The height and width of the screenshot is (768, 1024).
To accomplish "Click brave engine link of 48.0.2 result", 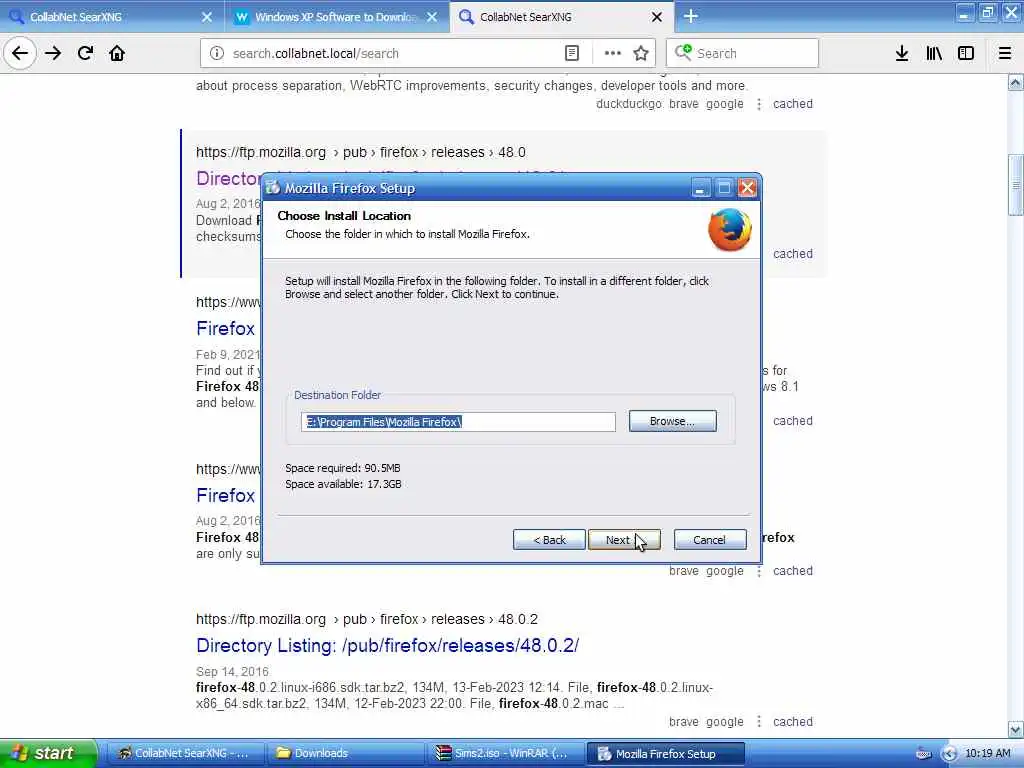I will tap(684, 722).
